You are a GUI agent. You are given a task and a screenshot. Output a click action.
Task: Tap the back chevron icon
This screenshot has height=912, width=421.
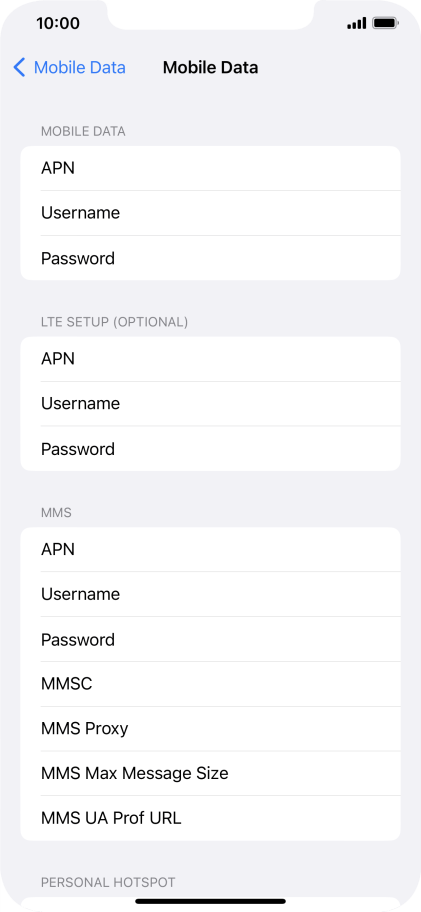19,67
